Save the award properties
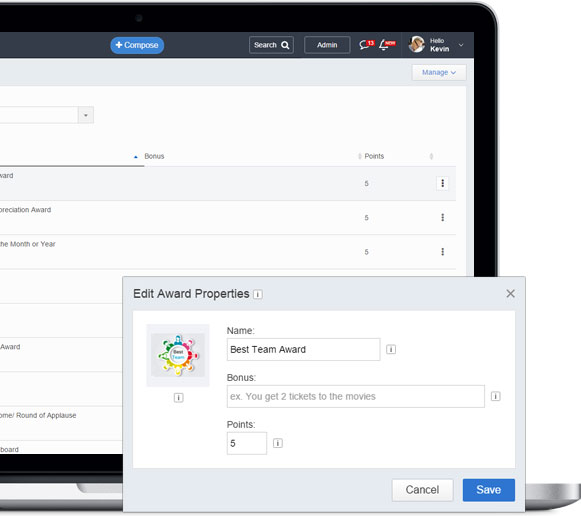 [x=489, y=490]
